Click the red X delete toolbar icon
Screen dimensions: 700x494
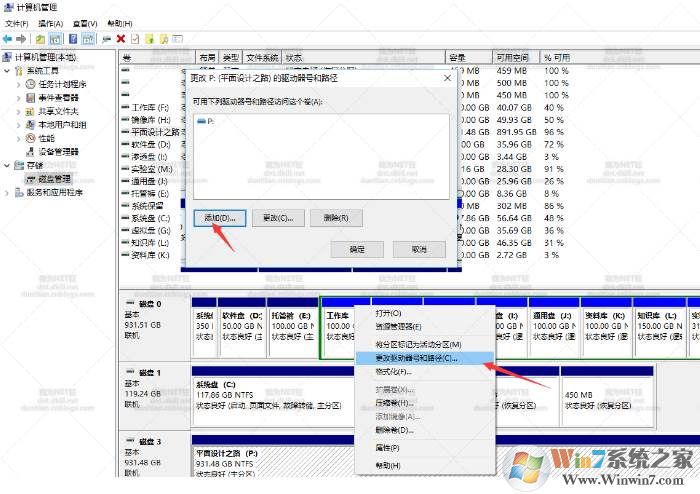point(120,38)
